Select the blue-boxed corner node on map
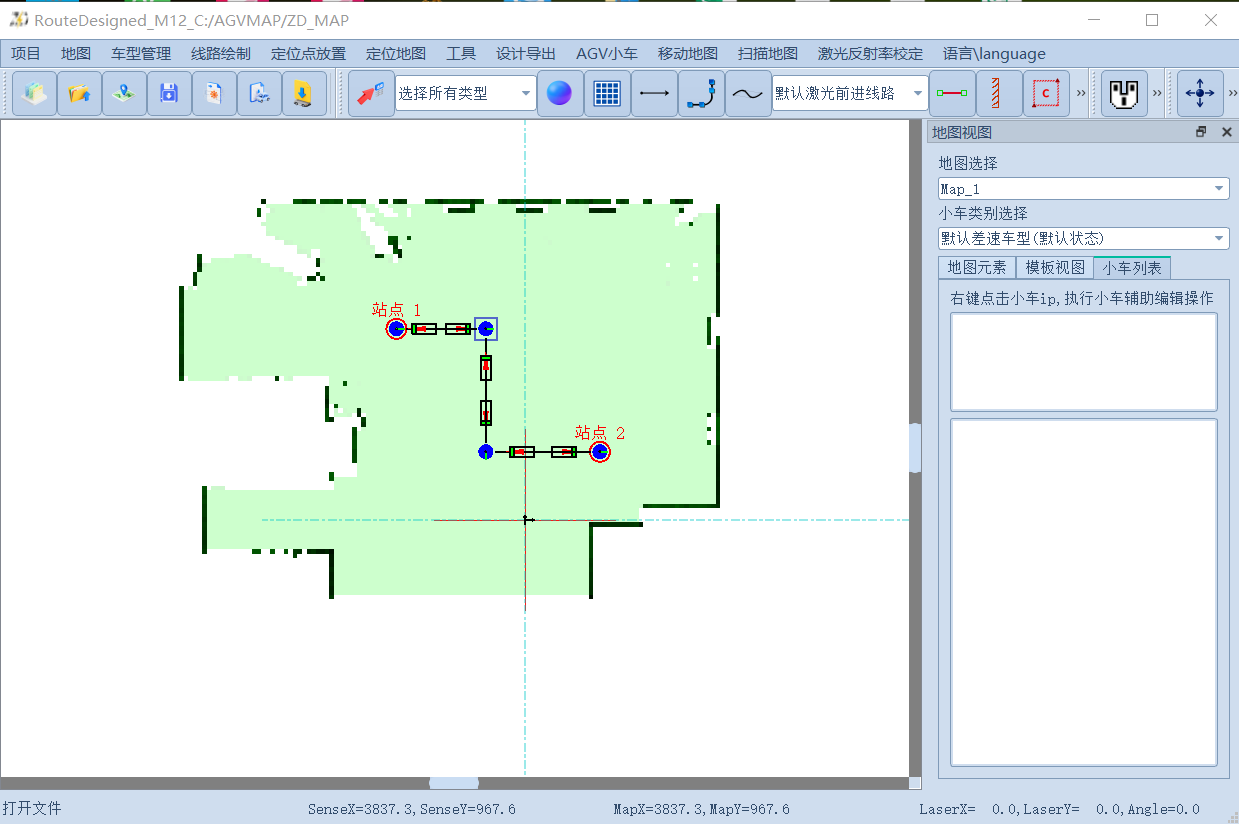Screen dimensions: 1239x824 (x=486, y=329)
